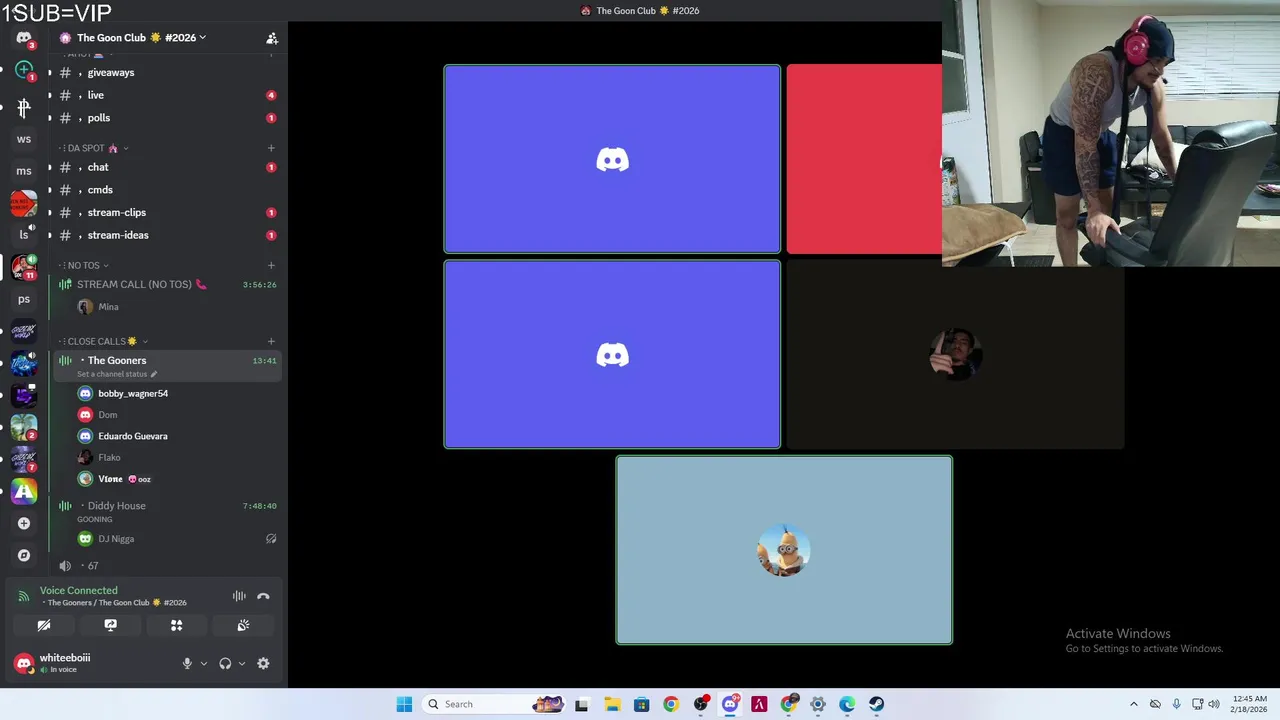Click 'Set a channel status' text
The image size is (1280, 720).
112,374
